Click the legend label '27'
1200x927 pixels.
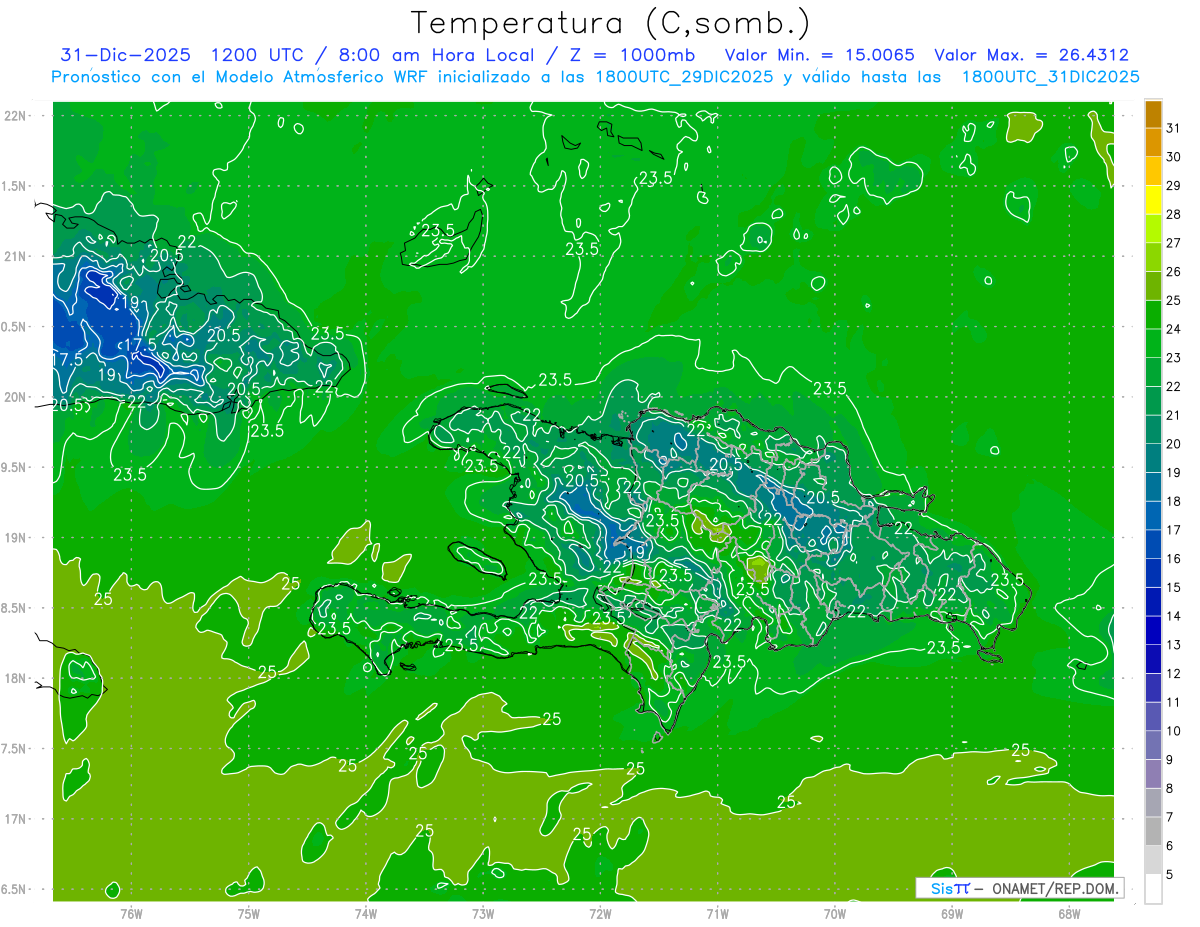(x=1173, y=243)
